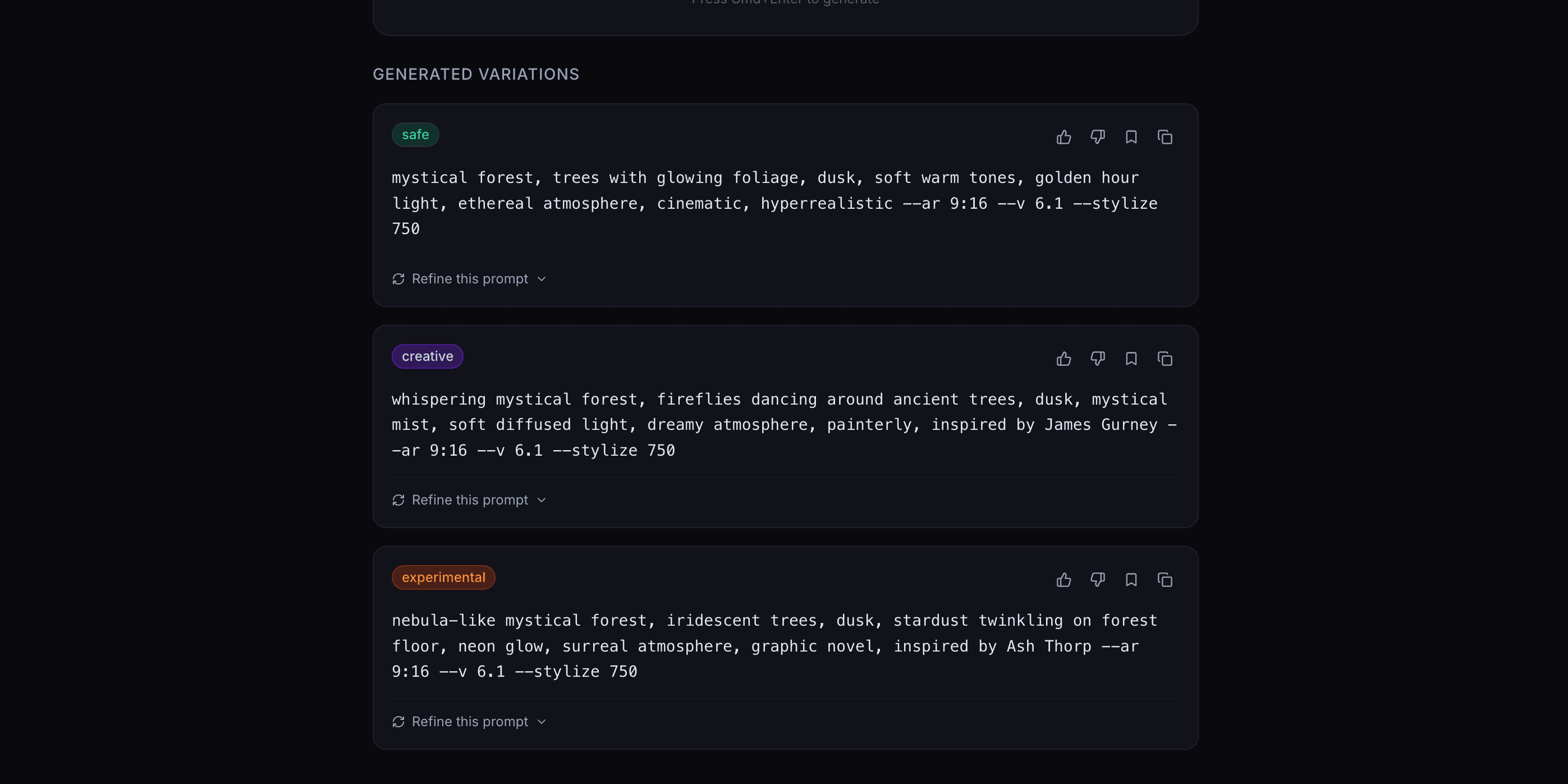
Task: Like the creative variation
Action: [1063, 358]
